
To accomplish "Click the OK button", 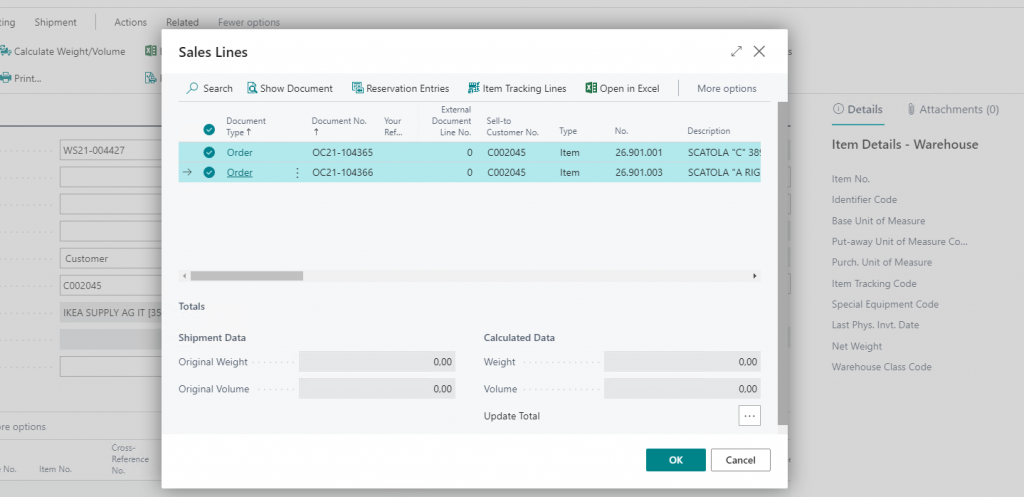I will 676,460.
